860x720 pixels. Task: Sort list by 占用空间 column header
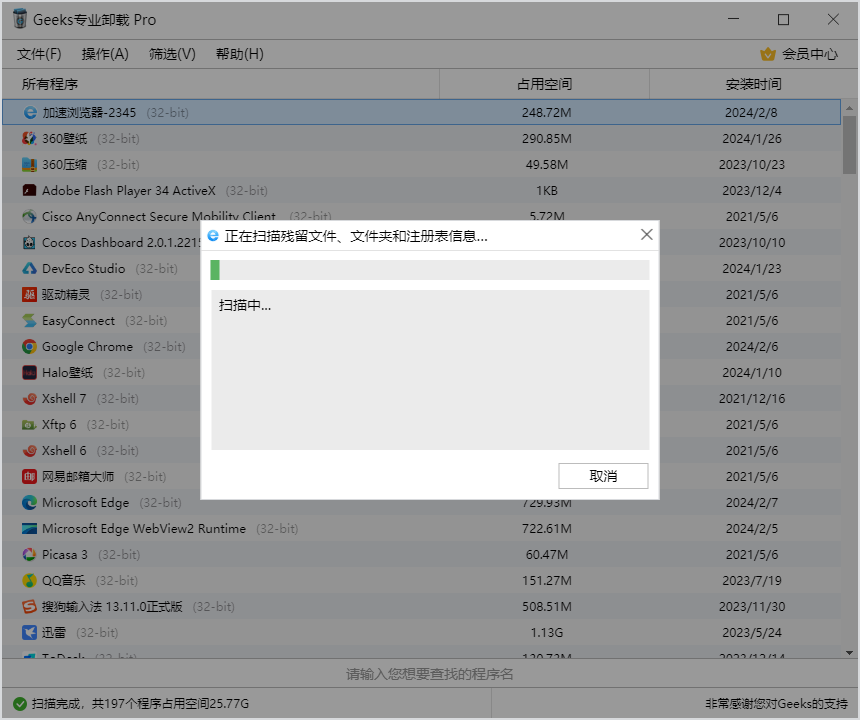(544, 84)
